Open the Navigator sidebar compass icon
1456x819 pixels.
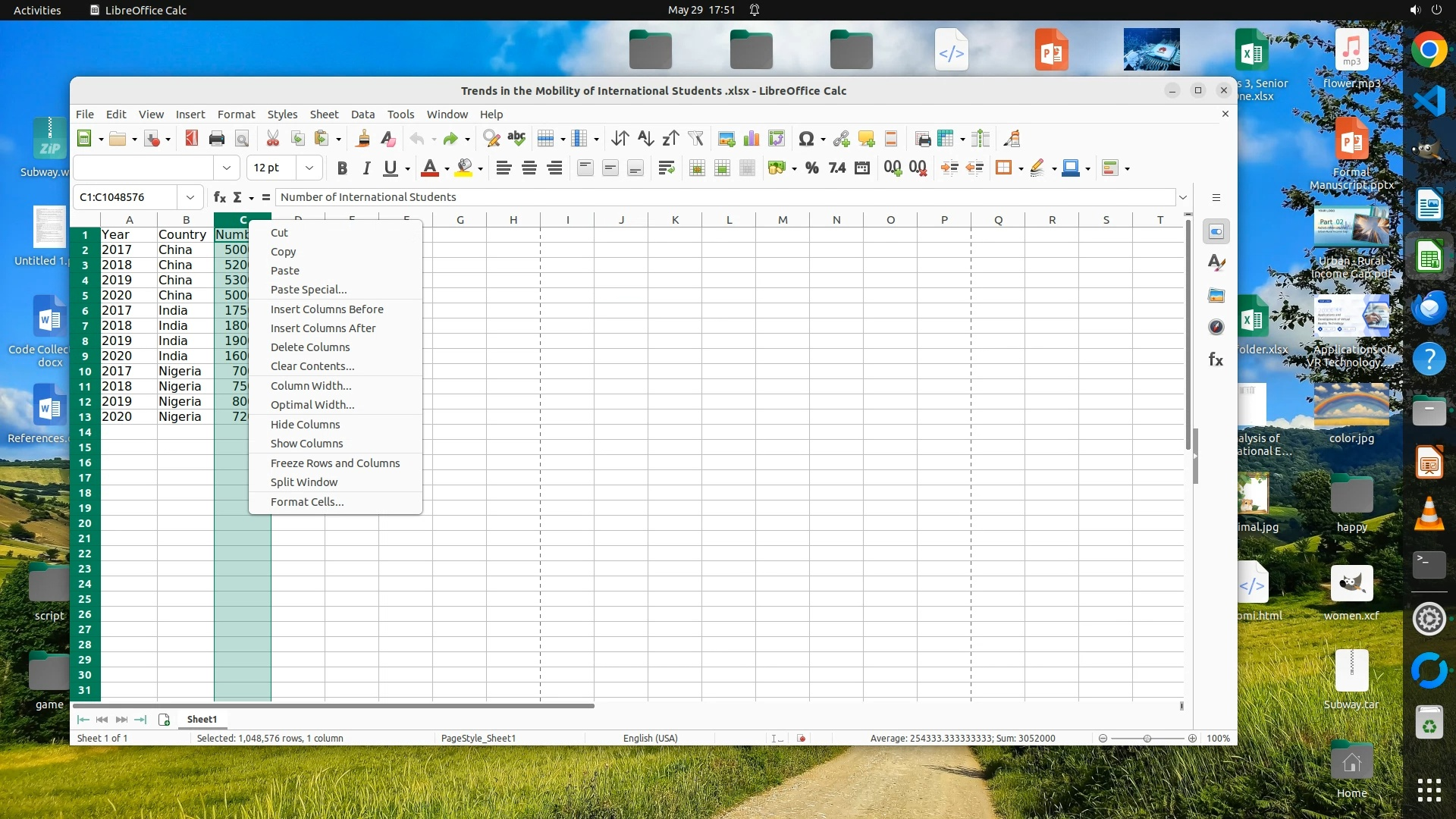1216,327
